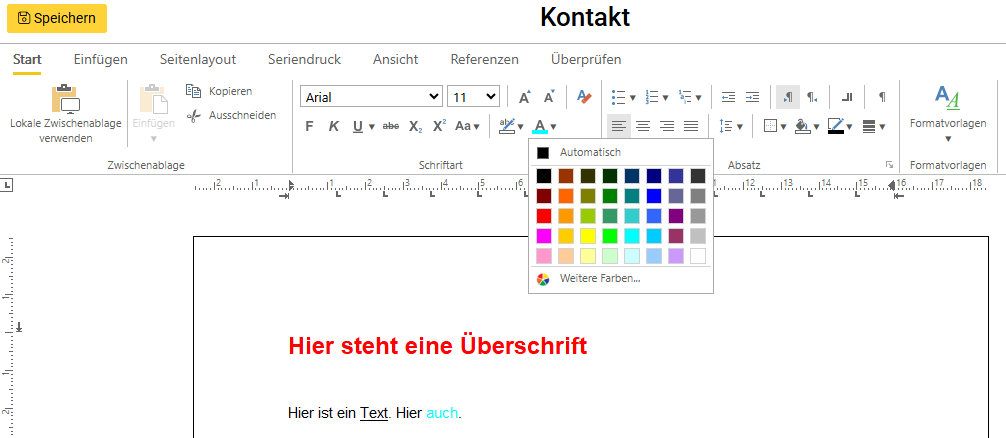Click the Speichern button
The image size is (1006, 438).
[x=56, y=18]
